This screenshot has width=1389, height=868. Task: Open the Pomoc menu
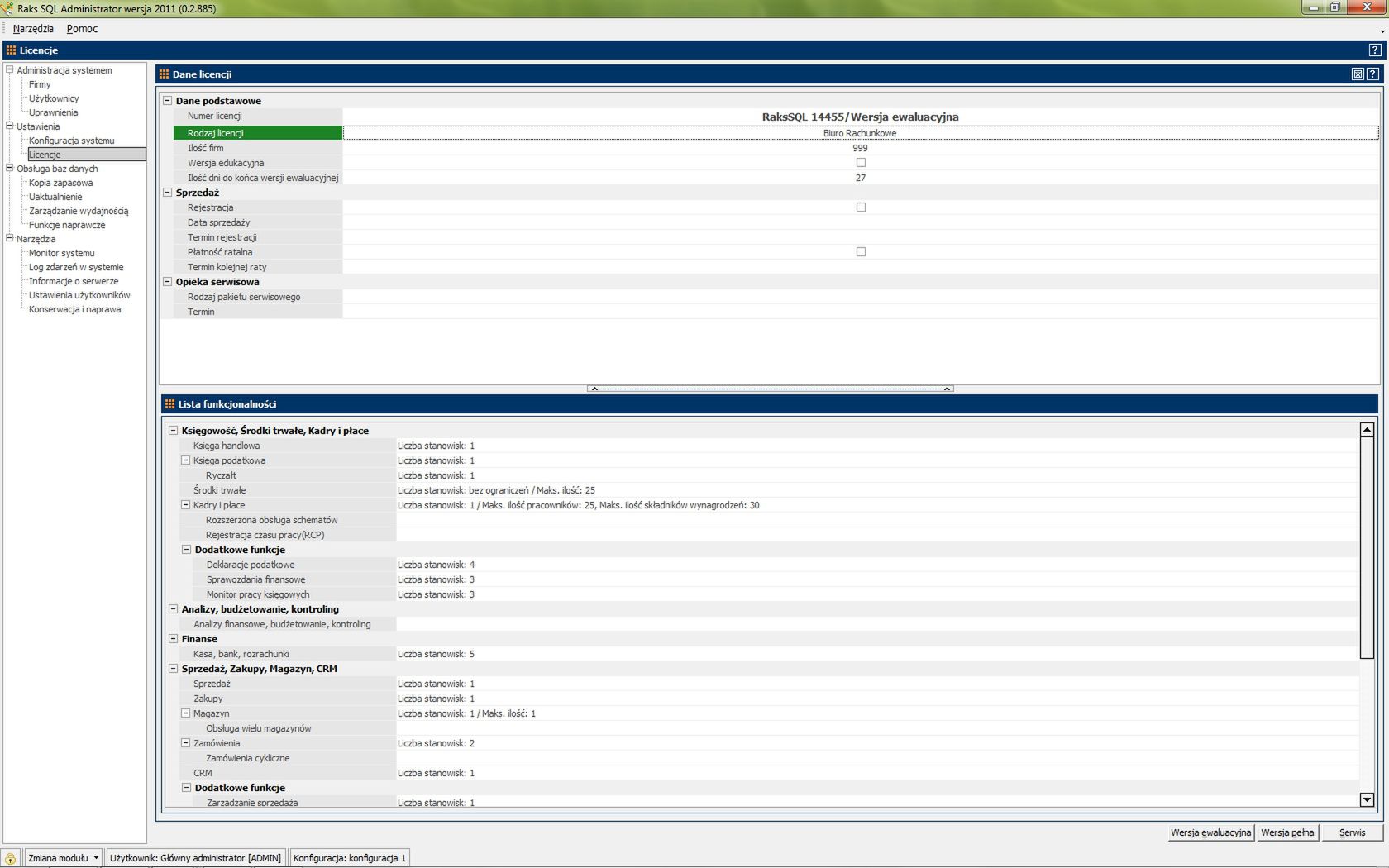click(82, 29)
